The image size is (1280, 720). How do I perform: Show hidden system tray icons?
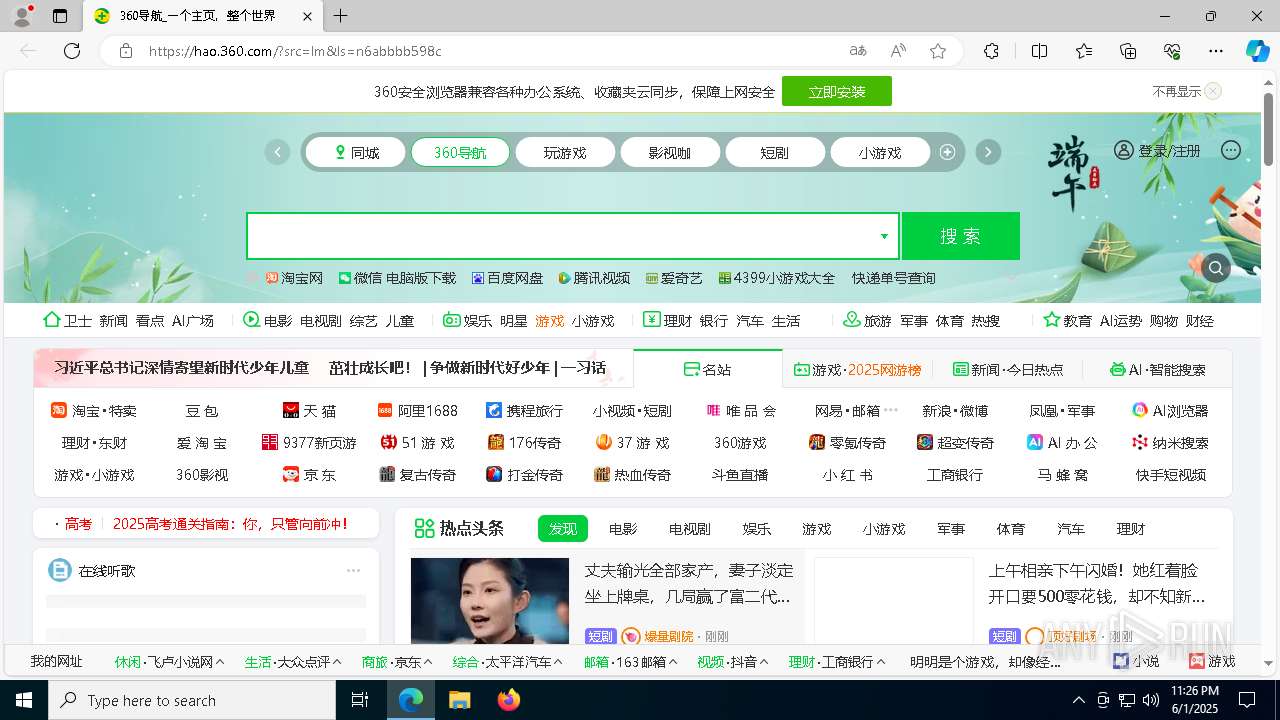(x=1078, y=700)
